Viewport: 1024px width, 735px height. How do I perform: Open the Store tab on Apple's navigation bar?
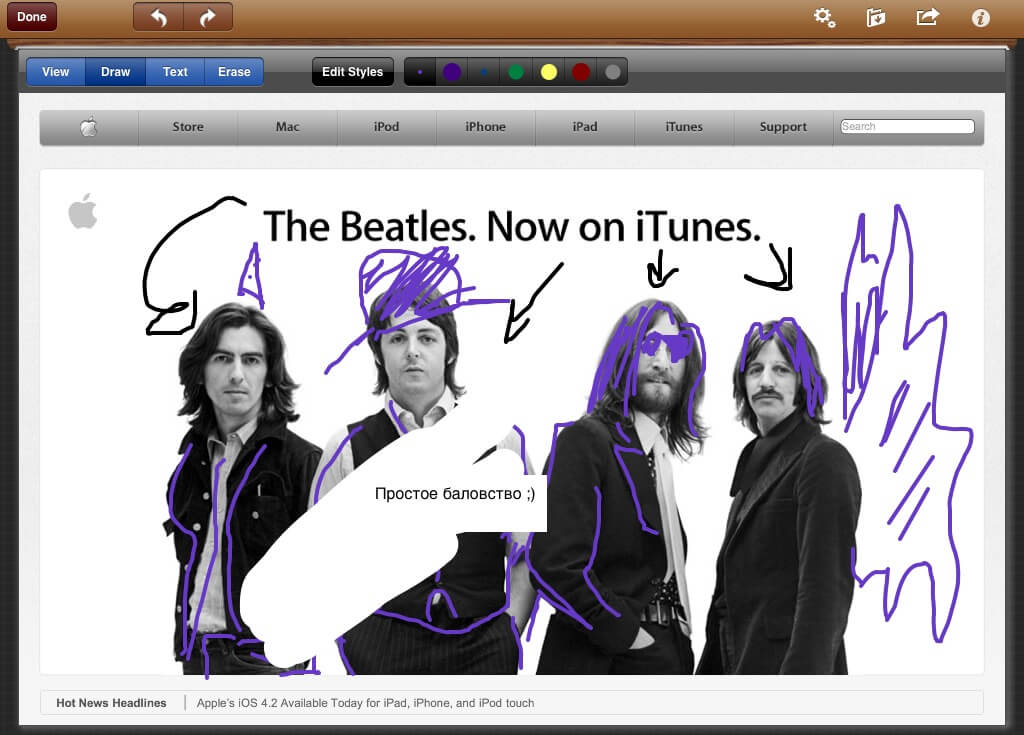[x=188, y=127]
